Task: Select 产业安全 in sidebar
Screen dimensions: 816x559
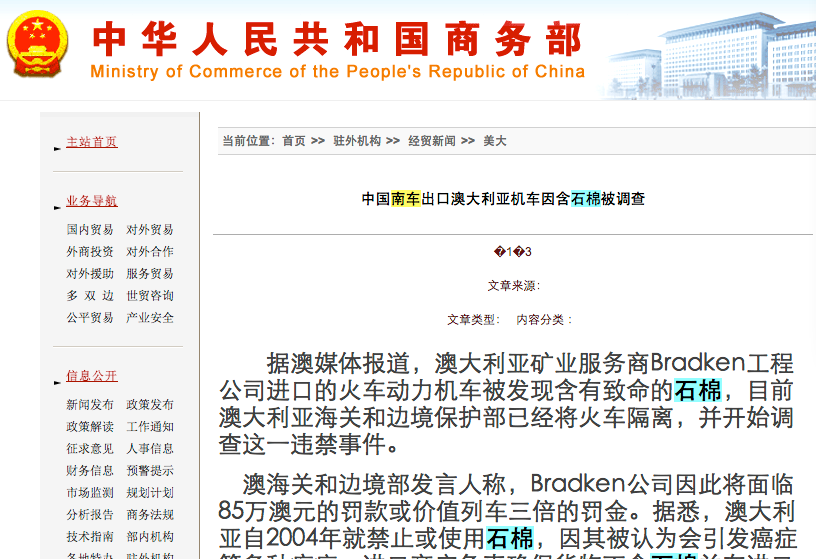Action: 150,317
